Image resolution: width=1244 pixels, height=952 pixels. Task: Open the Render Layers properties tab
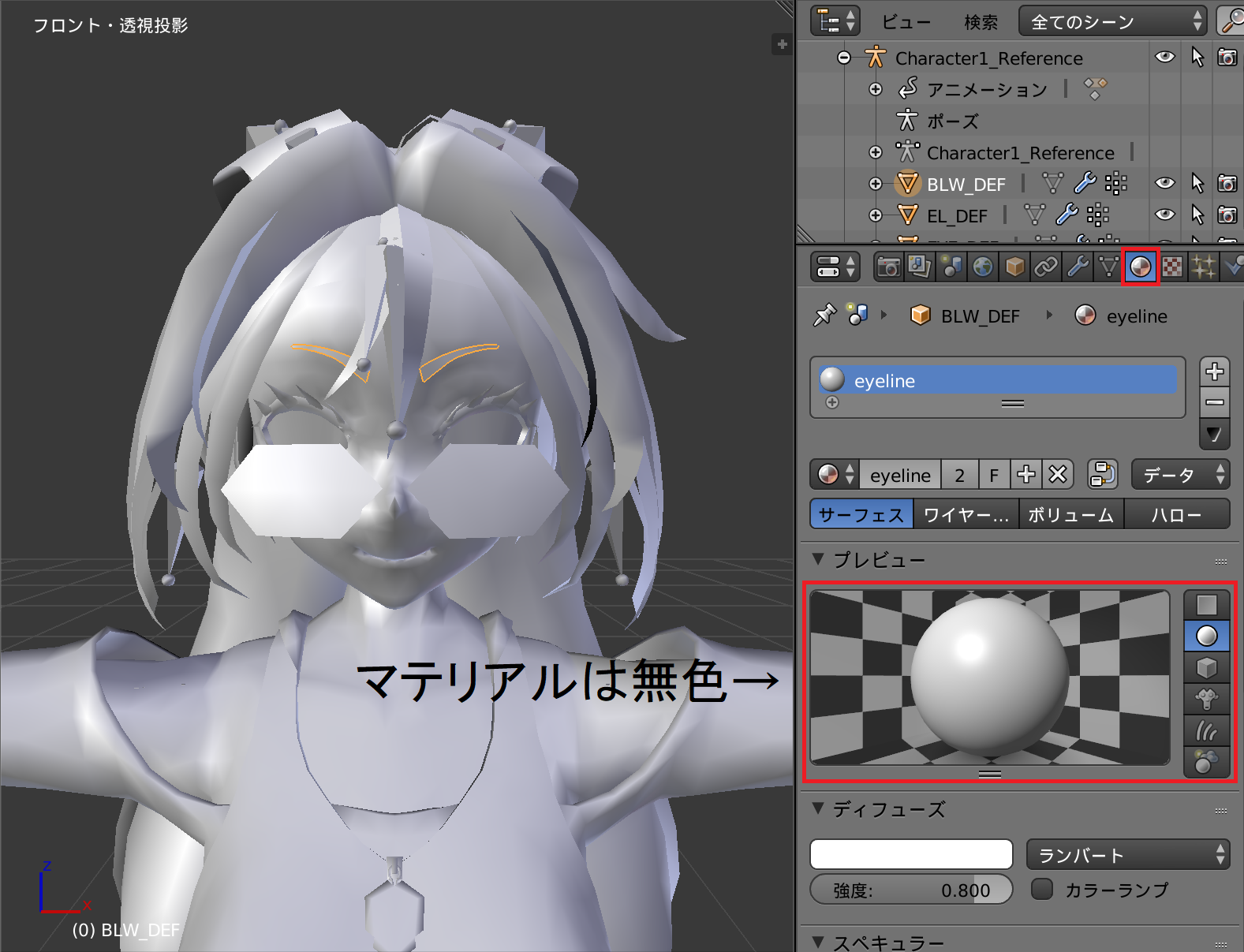[920, 267]
